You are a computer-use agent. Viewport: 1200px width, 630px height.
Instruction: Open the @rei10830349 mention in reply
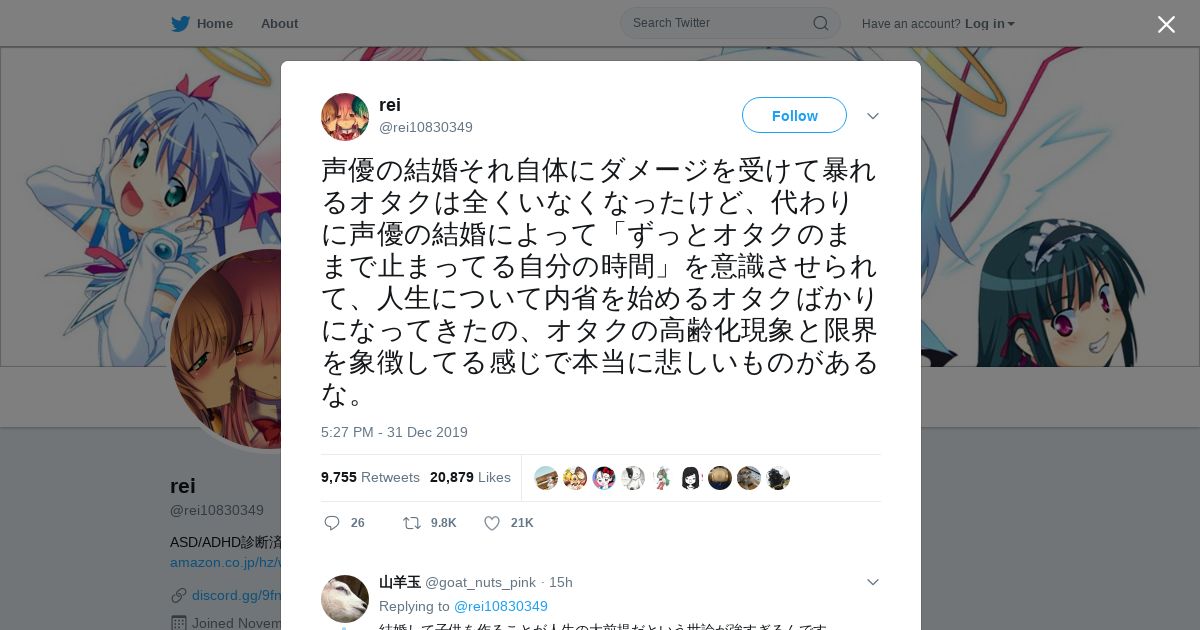click(501, 606)
